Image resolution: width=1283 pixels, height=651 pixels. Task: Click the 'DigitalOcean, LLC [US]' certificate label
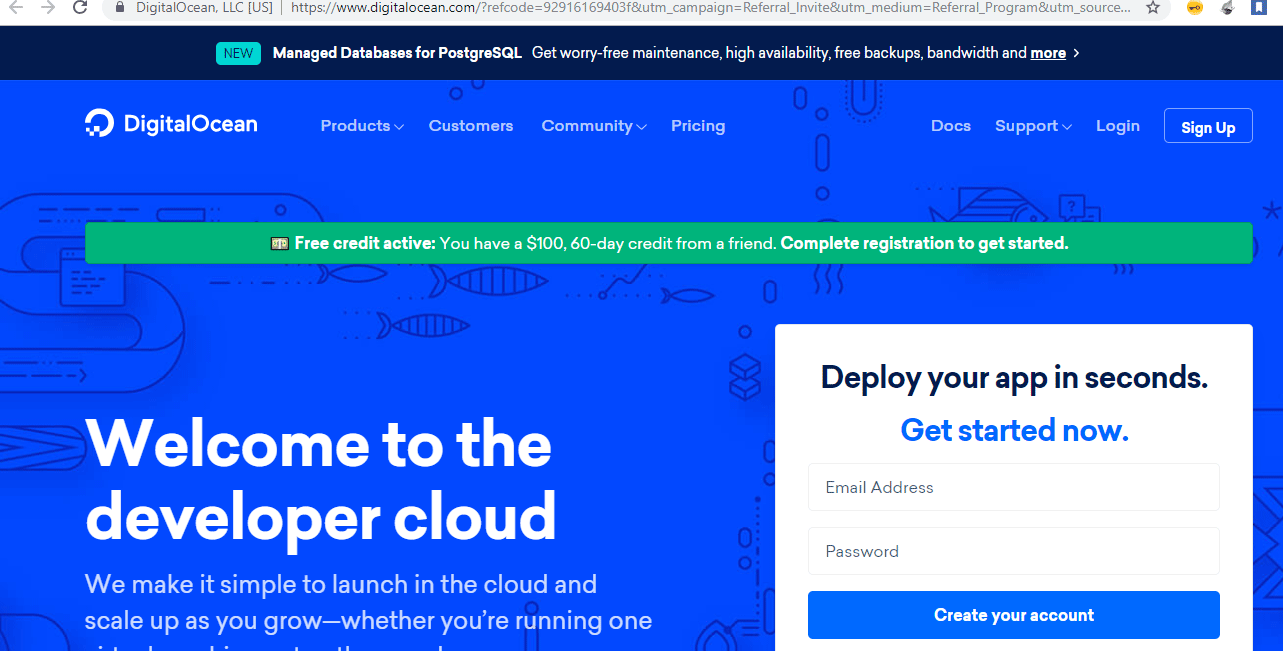point(204,7)
